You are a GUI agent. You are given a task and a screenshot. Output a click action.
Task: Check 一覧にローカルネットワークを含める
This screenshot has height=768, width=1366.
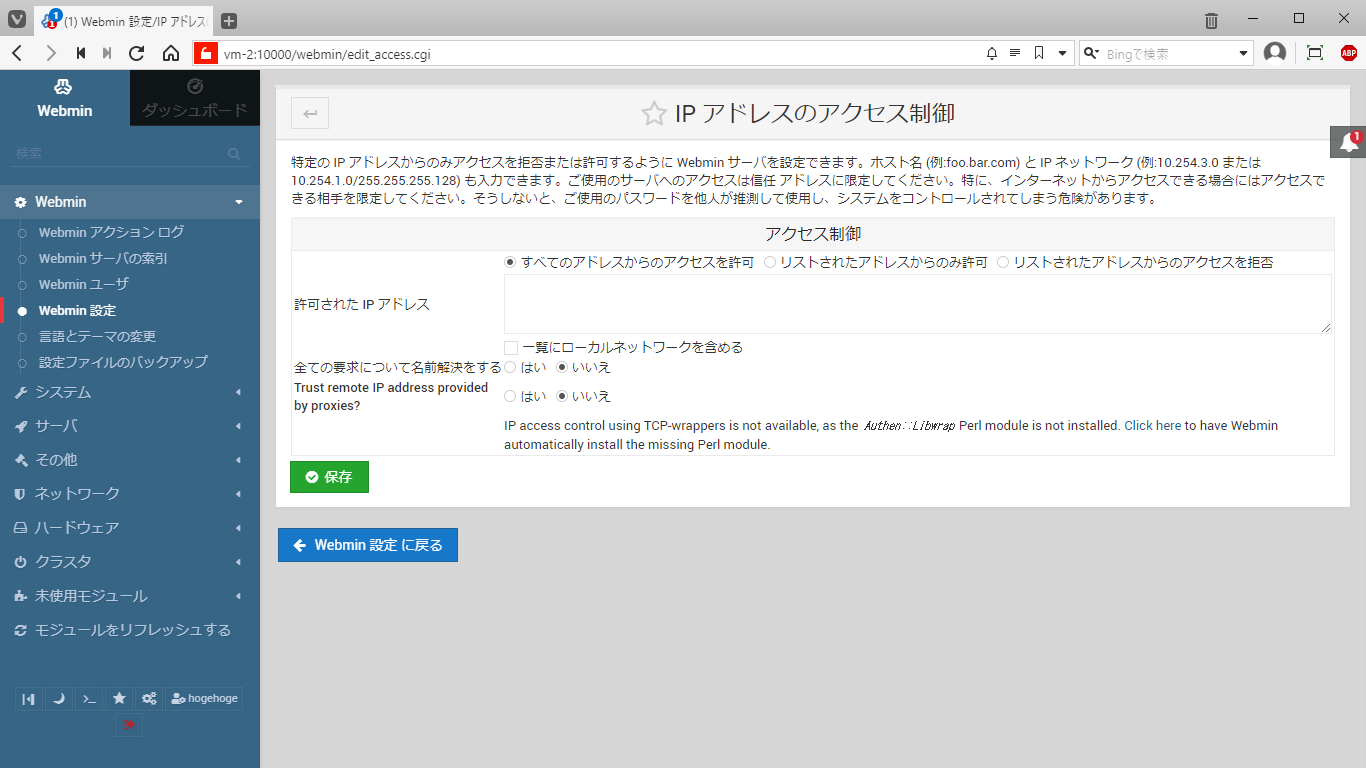[x=511, y=348]
